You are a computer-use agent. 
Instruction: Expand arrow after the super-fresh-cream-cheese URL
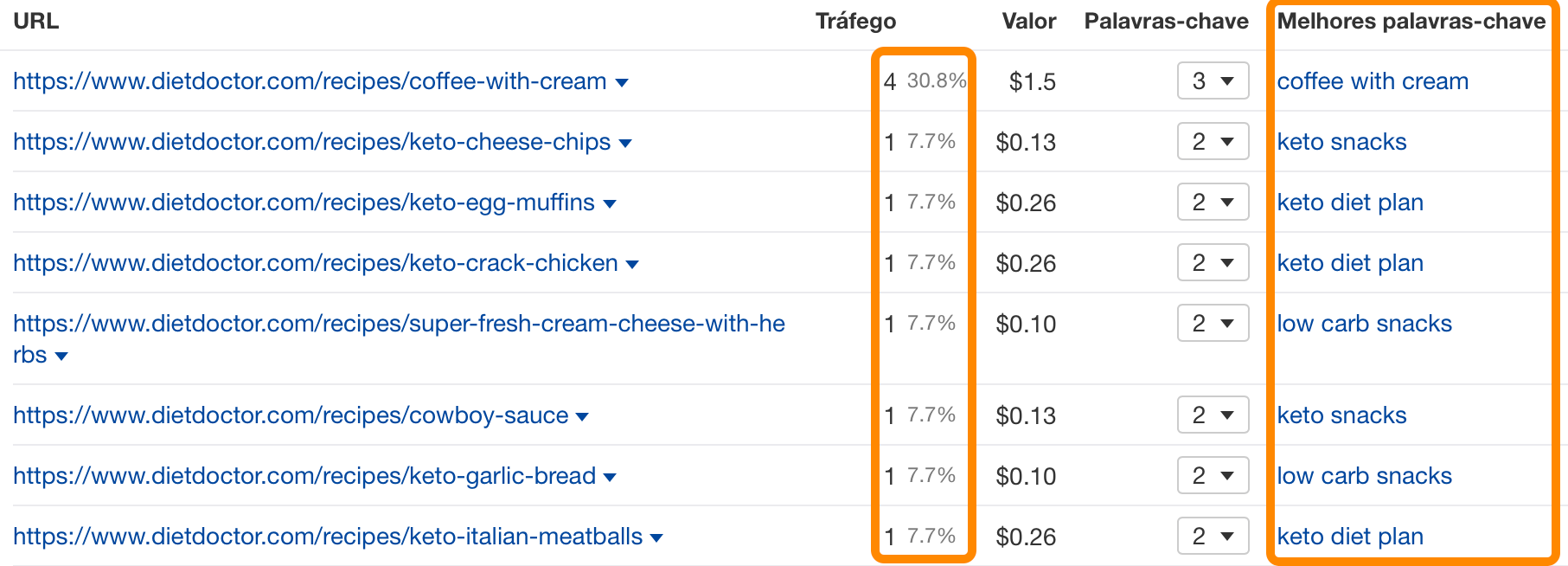click(x=61, y=357)
